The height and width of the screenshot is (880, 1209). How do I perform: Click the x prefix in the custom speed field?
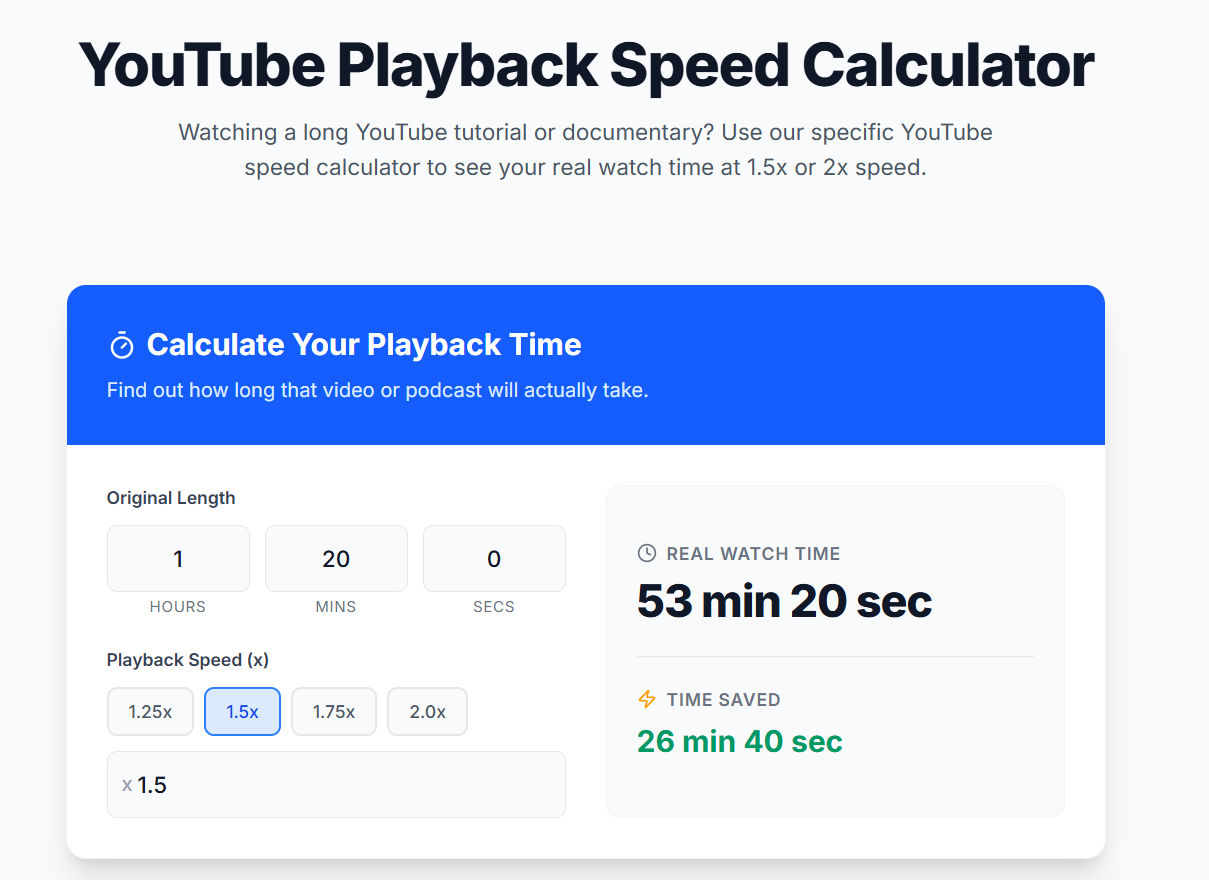click(125, 785)
